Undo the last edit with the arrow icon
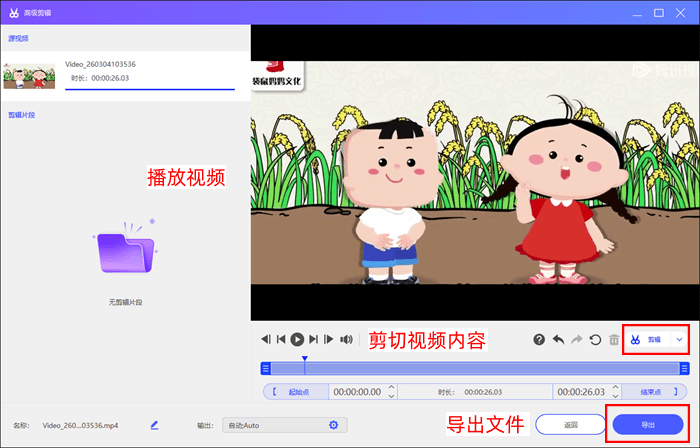 coord(558,340)
